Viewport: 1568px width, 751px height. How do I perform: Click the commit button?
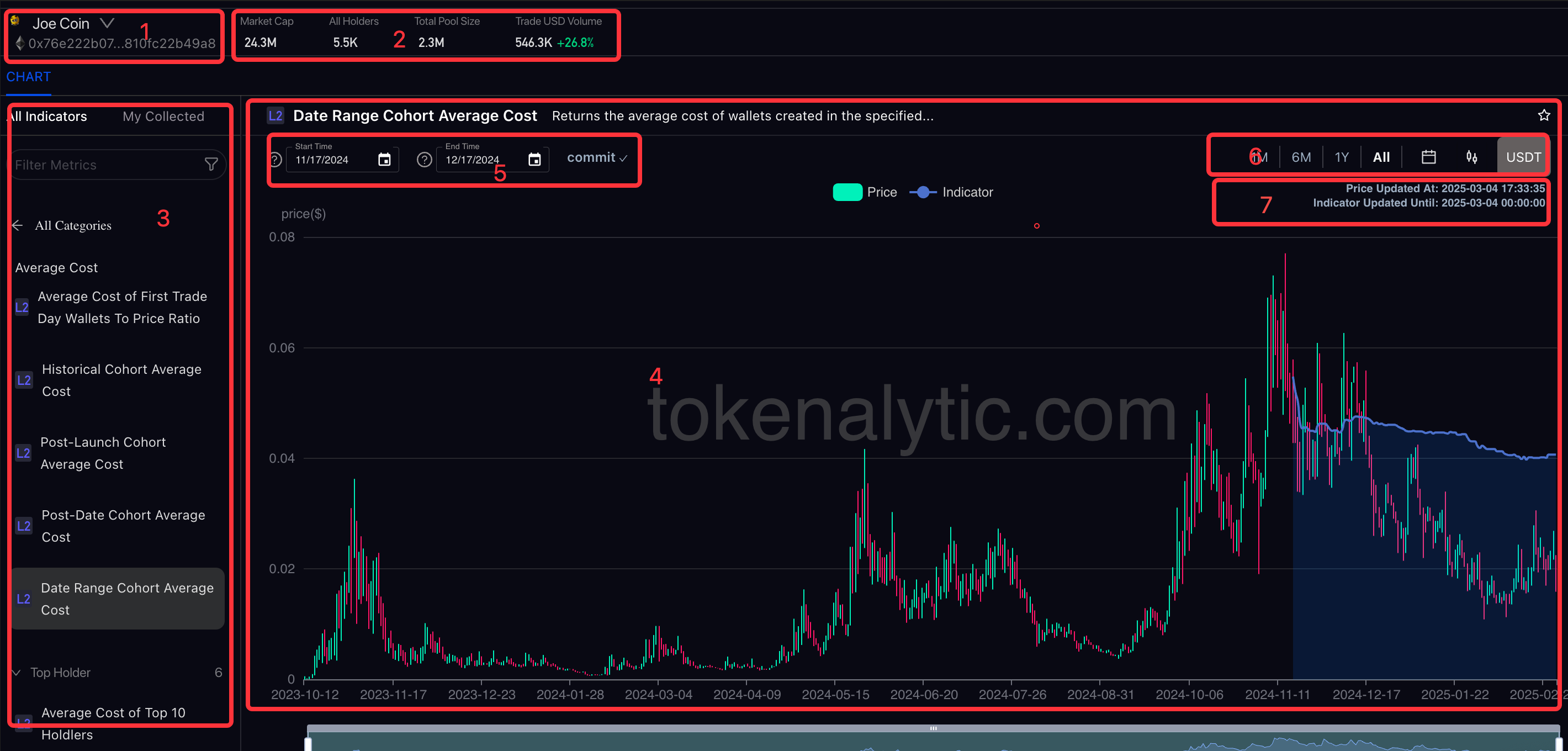pos(596,157)
